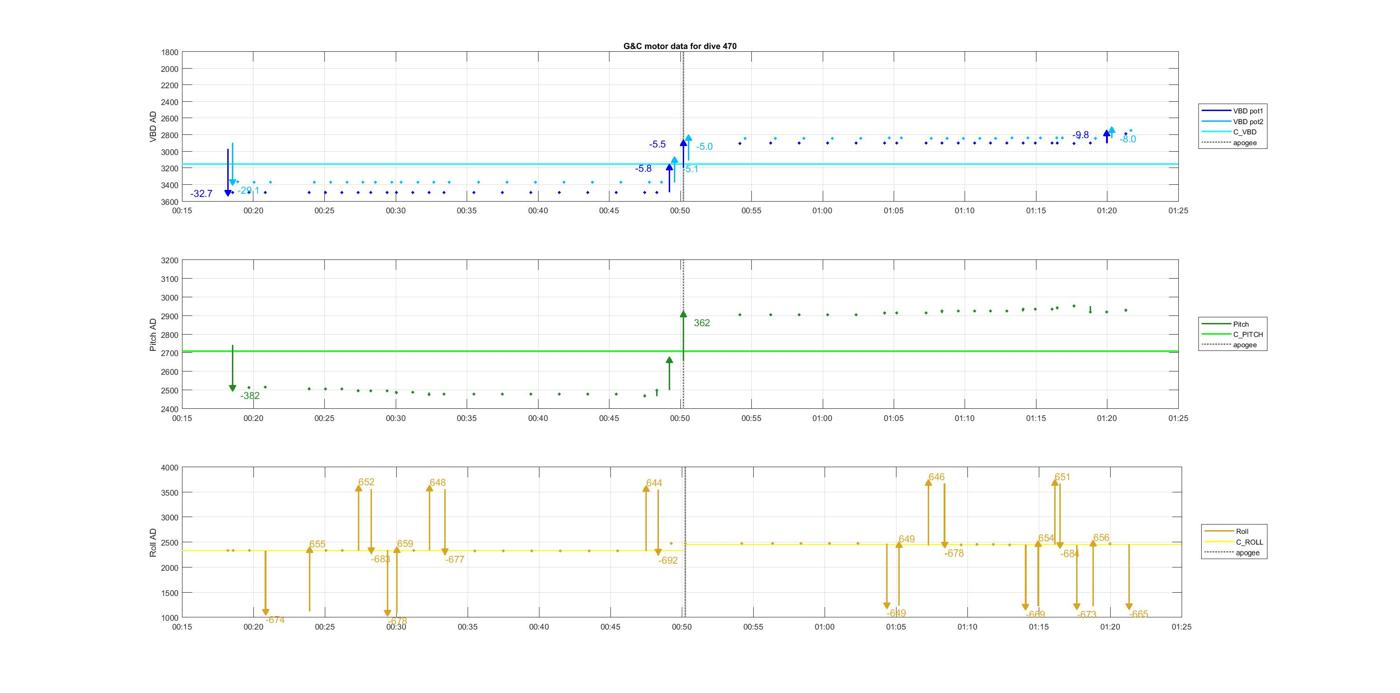
Task: Click the plot title 'G&C motor data for dive 470'
Action: (x=680, y=46)
